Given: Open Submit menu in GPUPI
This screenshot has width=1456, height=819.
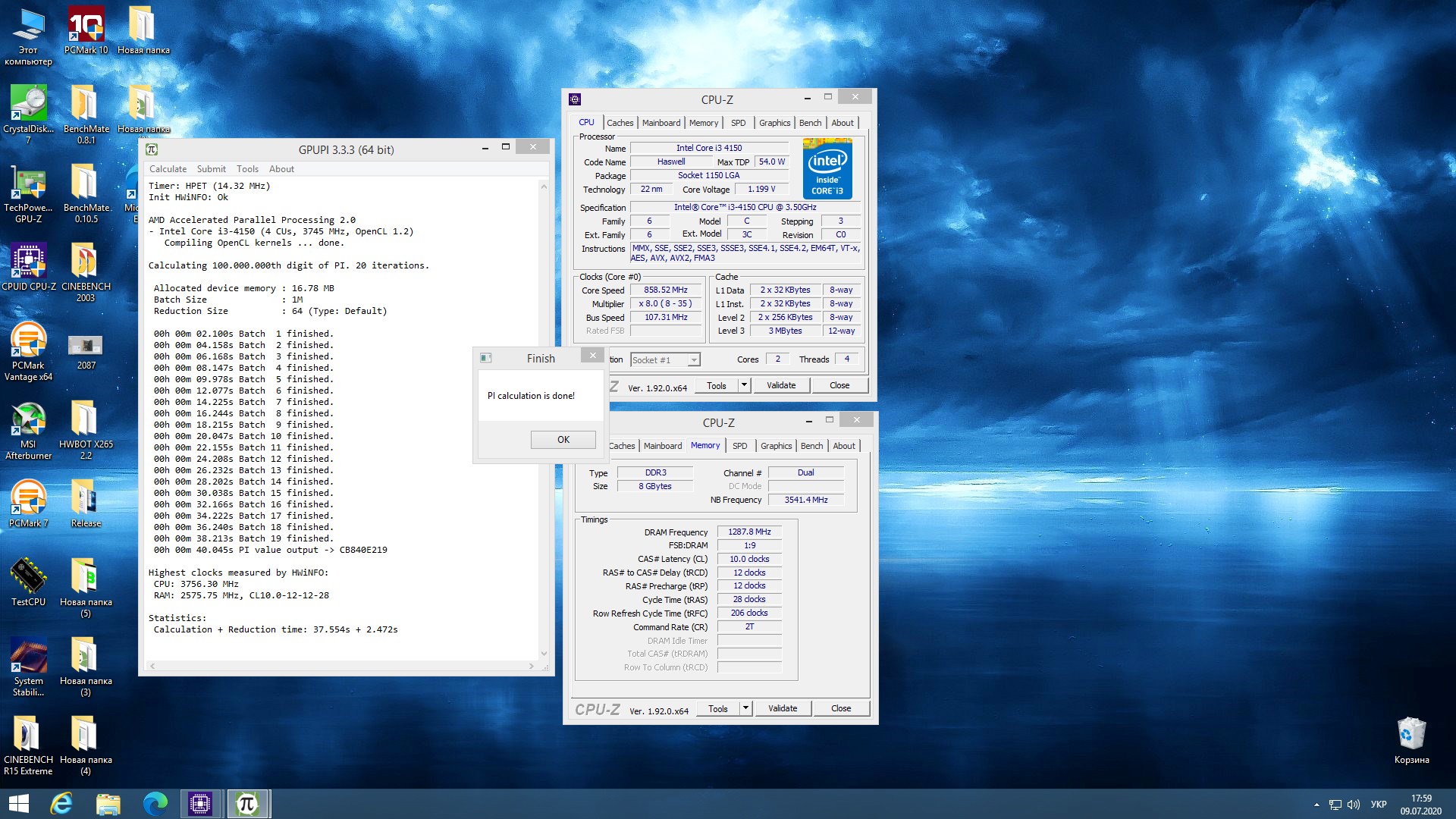Looking at the screenshot, I should [x=211, y=169].
